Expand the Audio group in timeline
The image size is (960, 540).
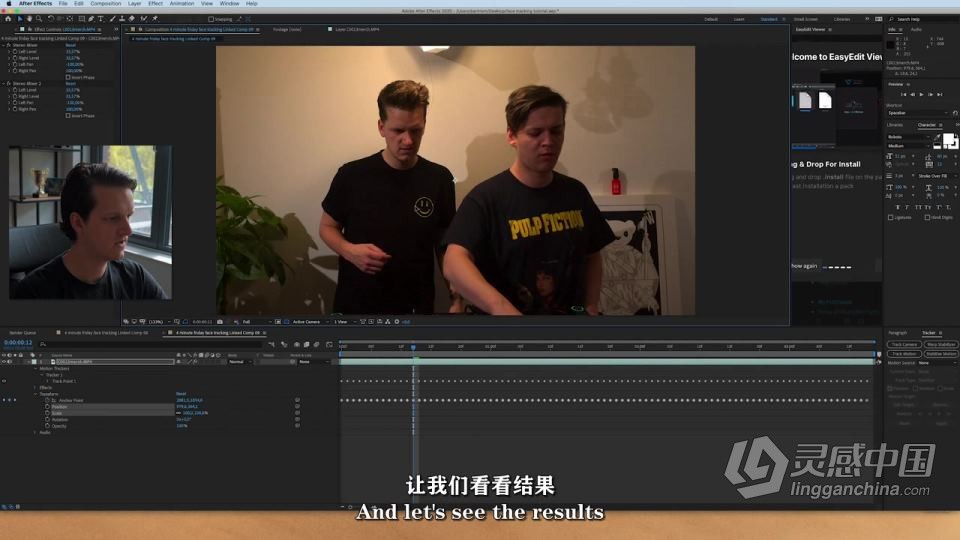pyautogui.click(x=35, y=432)
